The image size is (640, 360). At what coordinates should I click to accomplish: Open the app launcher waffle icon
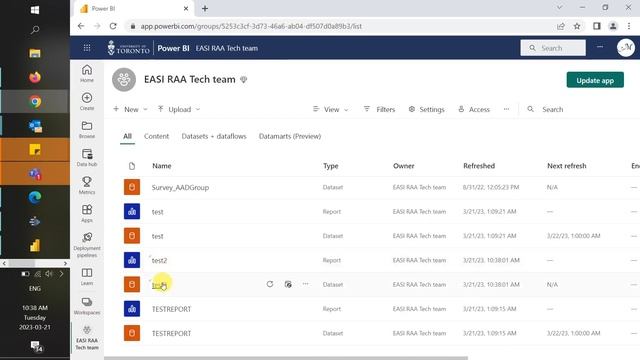click(87, 48)
